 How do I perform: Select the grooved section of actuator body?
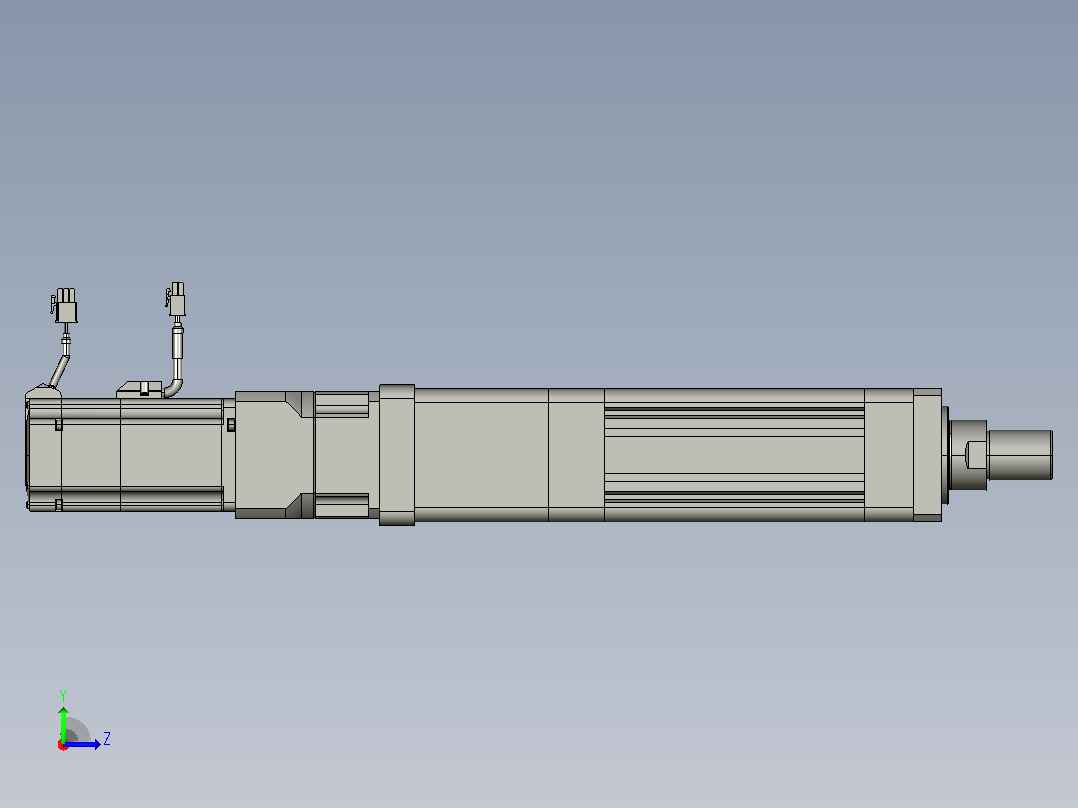click(x=734, y=455)
